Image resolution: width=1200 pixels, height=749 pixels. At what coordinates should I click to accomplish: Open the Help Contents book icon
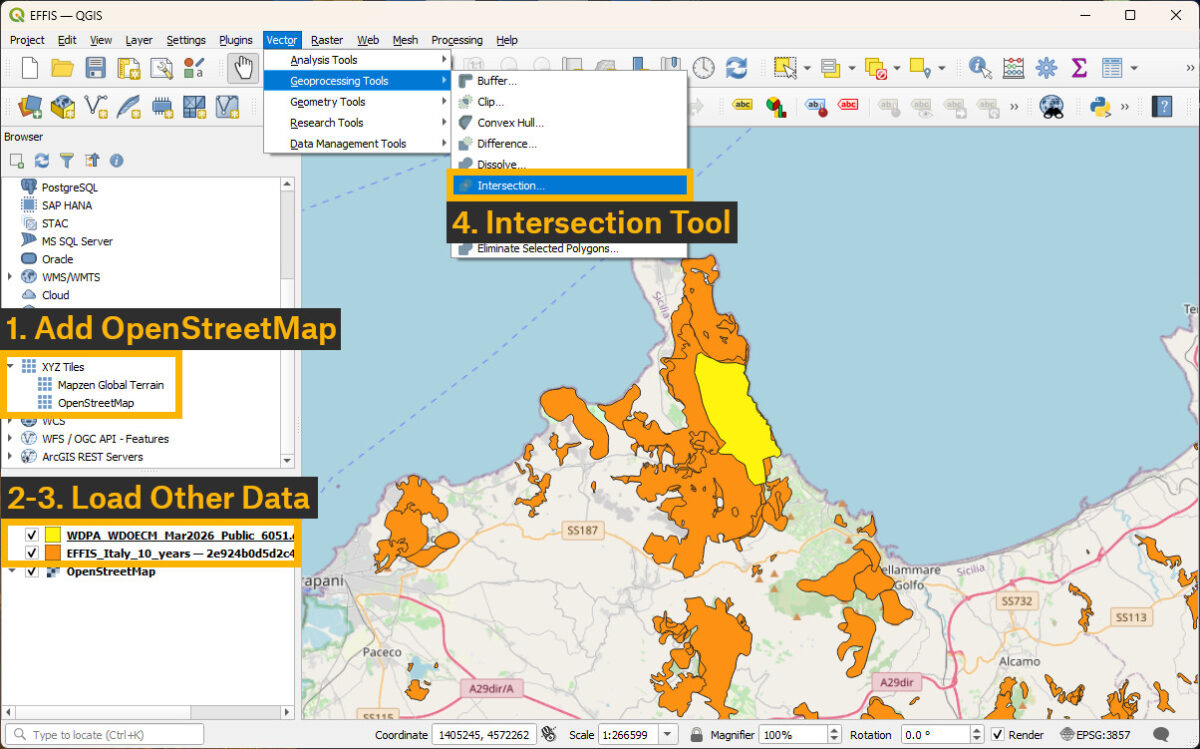[x=1162, y=105]
